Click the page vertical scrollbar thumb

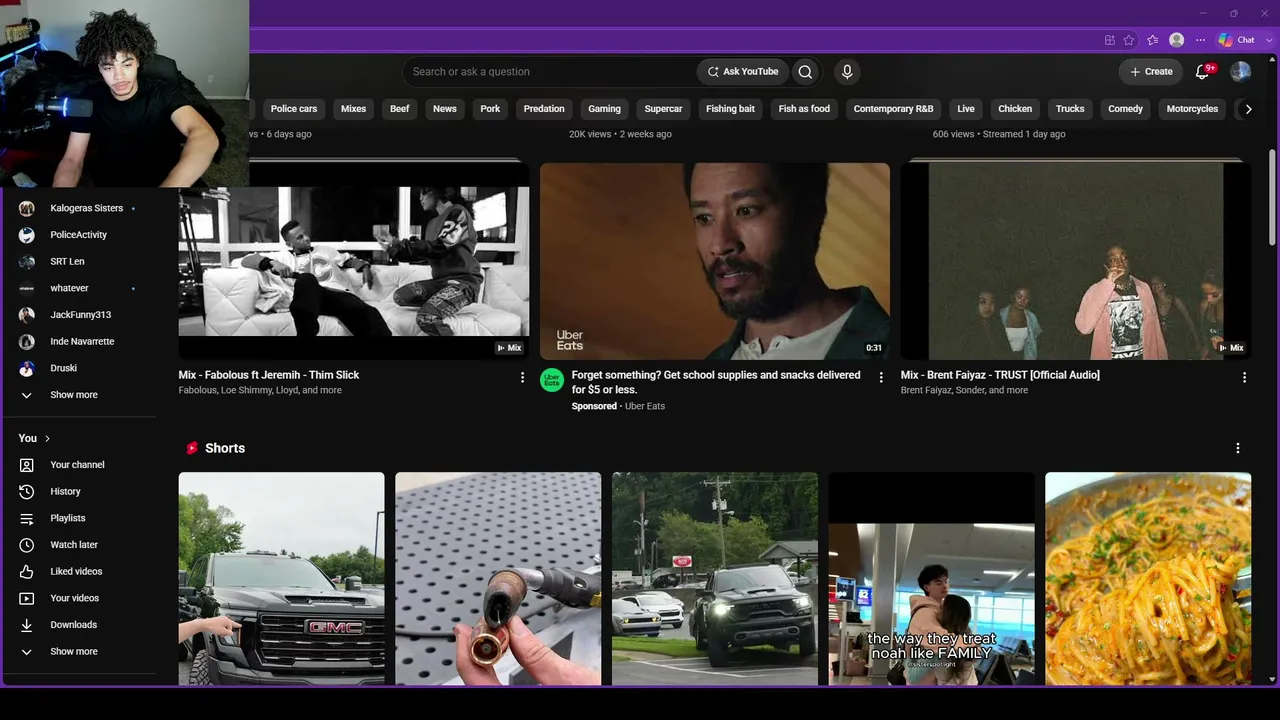[1272, 196]
